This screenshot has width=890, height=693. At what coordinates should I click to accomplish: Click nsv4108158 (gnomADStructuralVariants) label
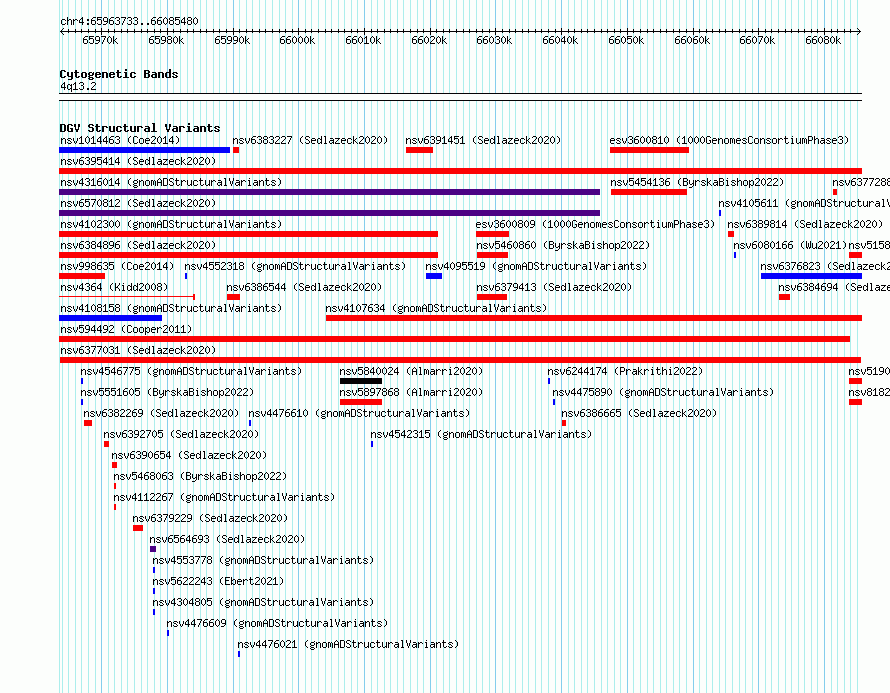click(x=171, y=308)
